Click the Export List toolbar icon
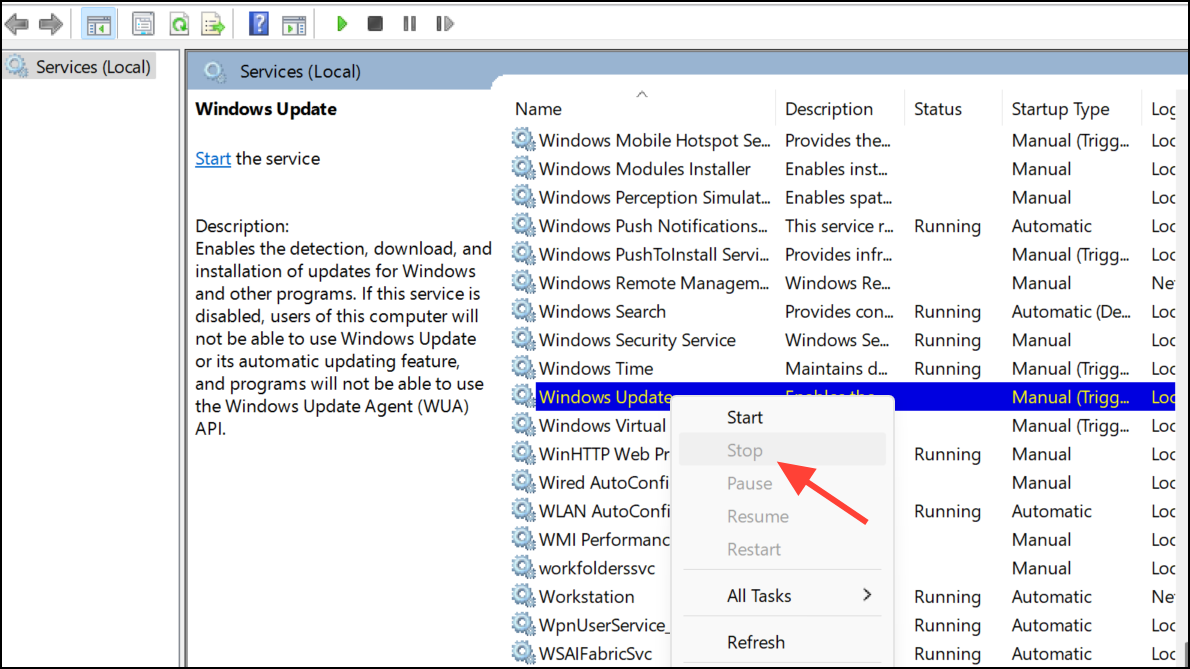Image resolution: width=1190 pixels, height=669 pixels. click(213, 24)
